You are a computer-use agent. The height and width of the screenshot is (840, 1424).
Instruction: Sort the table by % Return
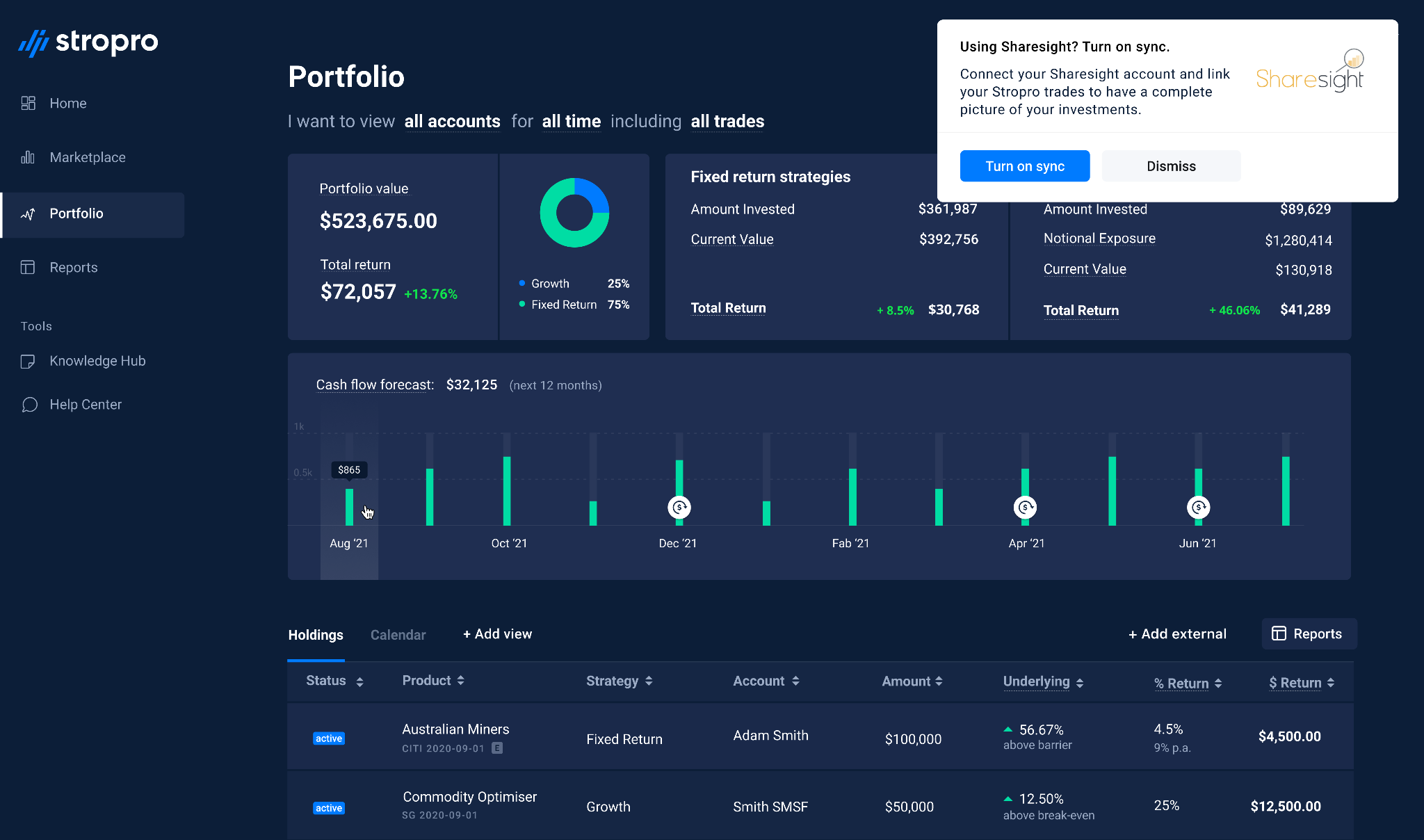[x=1188, y=683]
